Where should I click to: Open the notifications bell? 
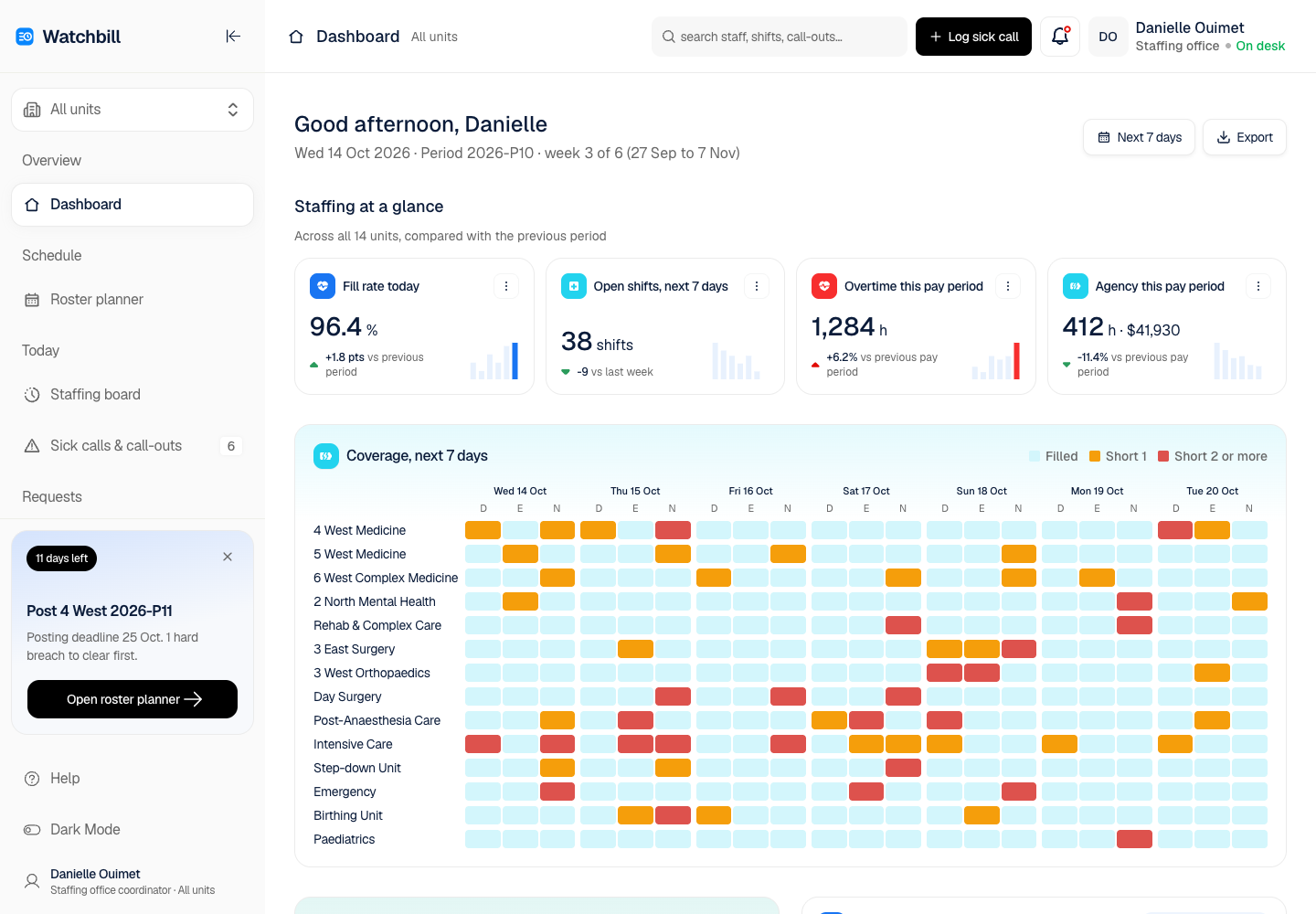[x=1060, y=37]
